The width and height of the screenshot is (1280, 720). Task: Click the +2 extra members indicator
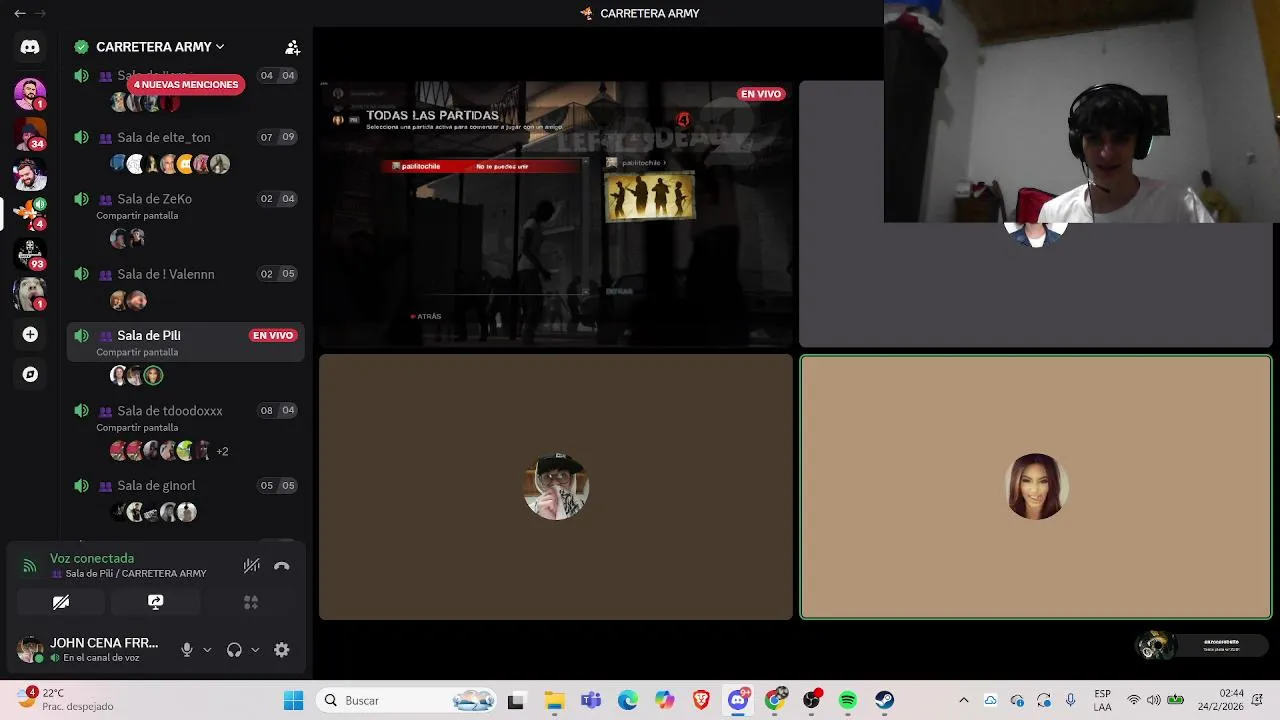[x=222, y=452]
